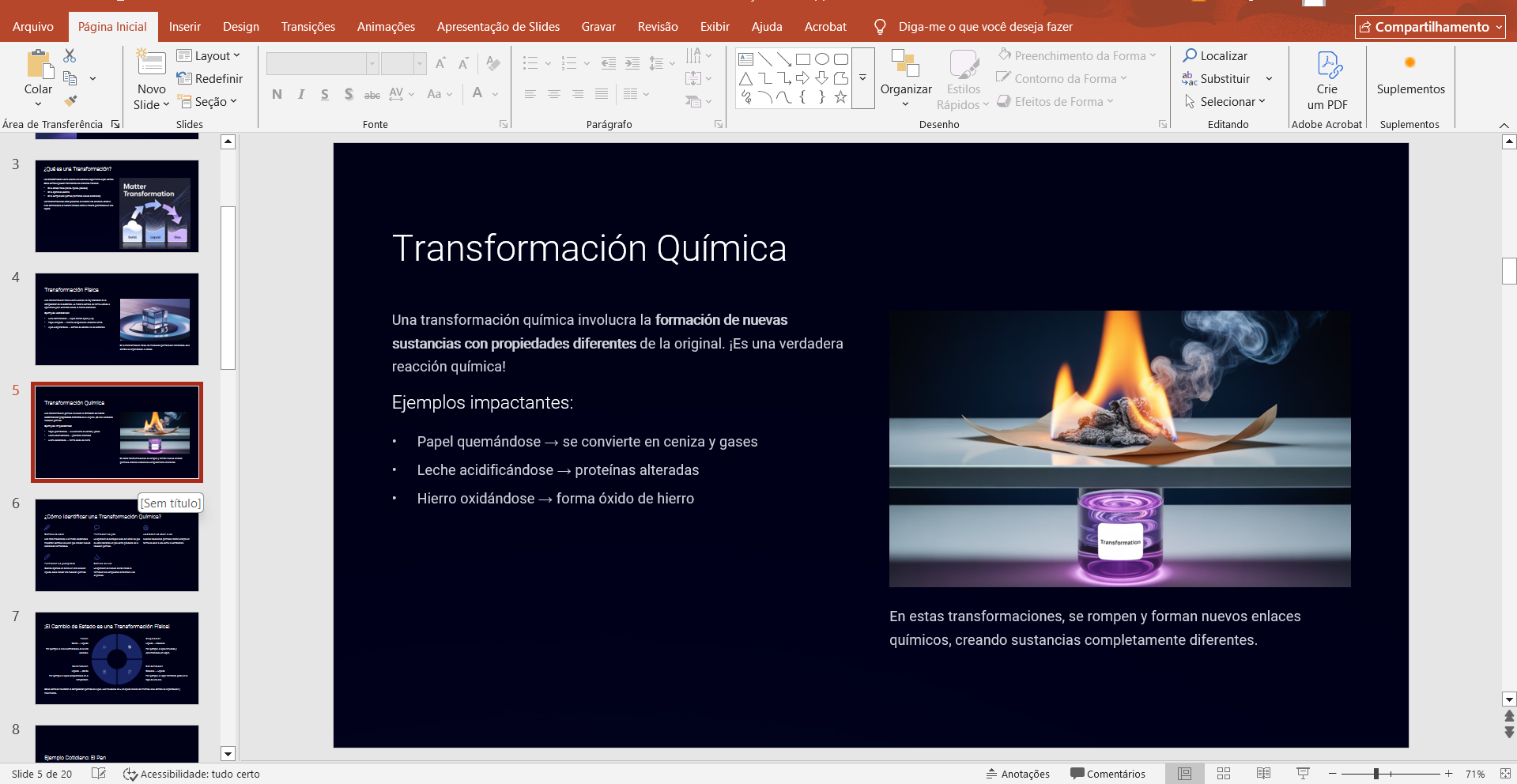
Task: Align text to the right
Action: pos(578,94)
